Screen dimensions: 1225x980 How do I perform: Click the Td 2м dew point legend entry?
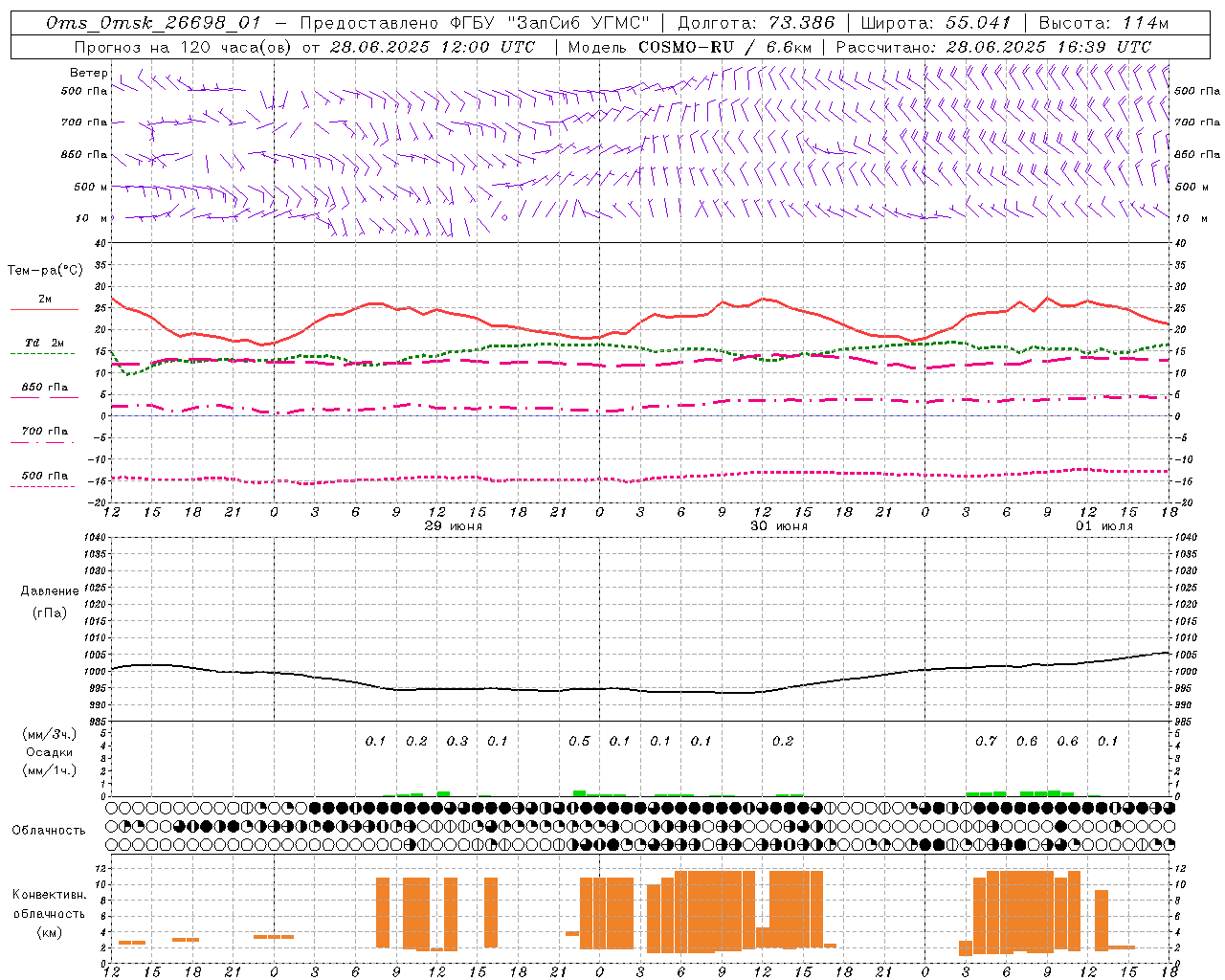[45, 343]
